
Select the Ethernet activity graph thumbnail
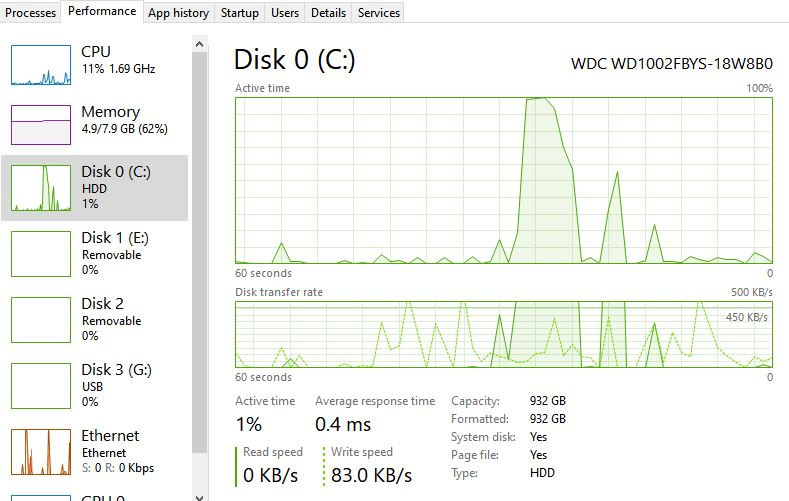40,451
